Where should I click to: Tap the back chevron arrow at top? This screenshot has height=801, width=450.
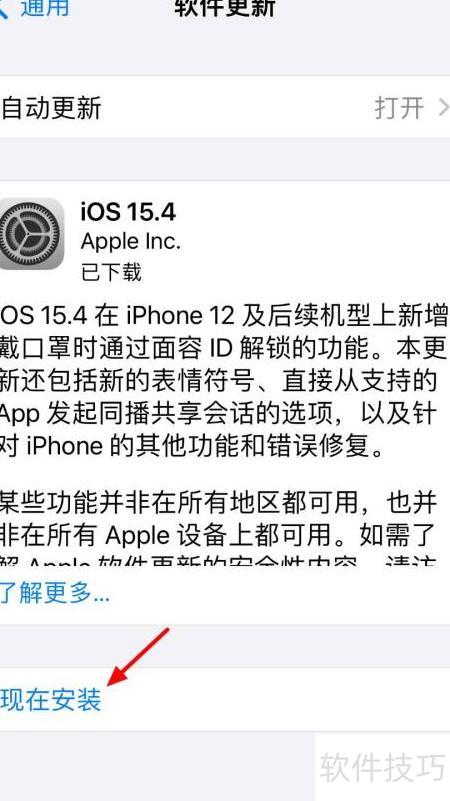(x=4, y=9)
